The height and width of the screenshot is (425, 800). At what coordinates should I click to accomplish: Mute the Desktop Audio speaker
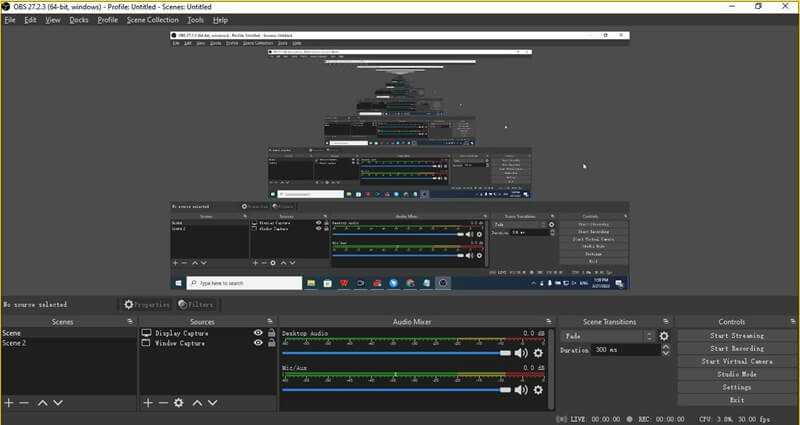[x=521, y=353]
